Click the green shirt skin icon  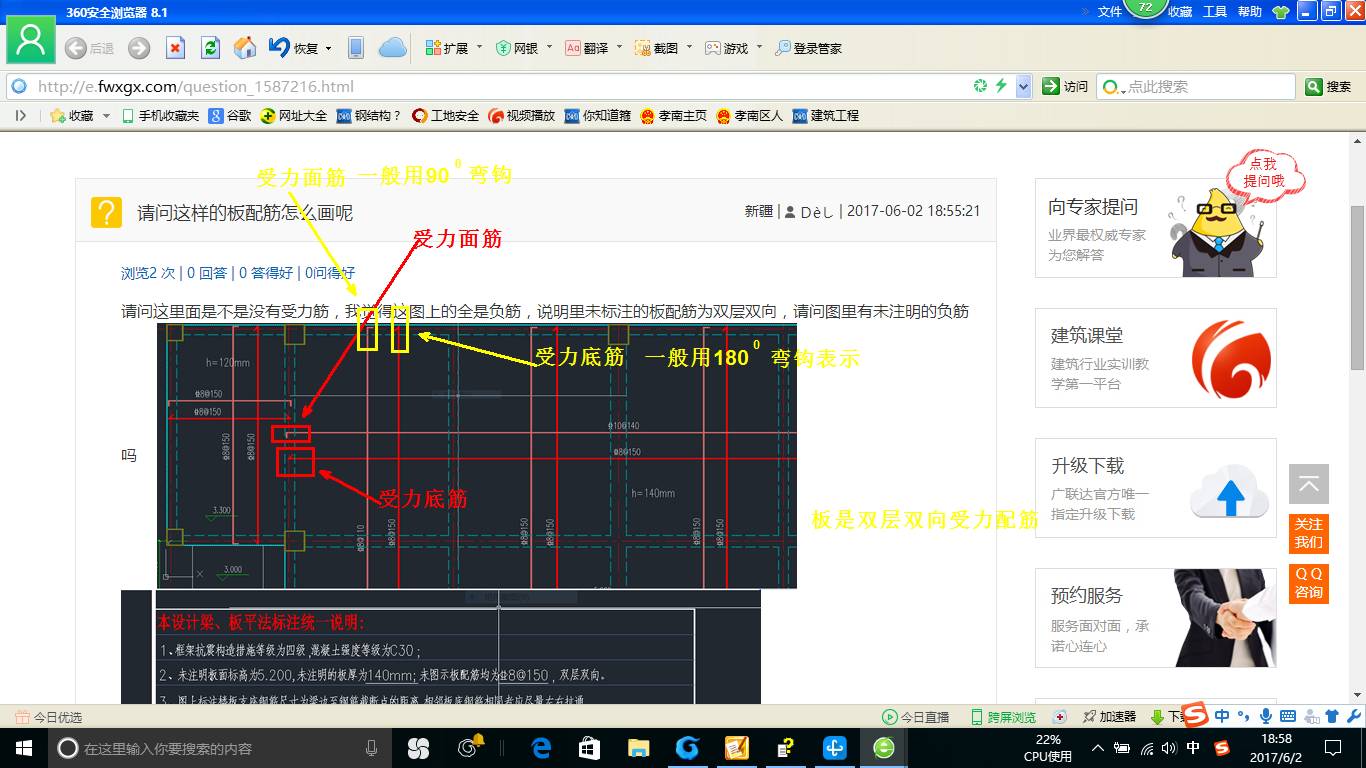1280,12
